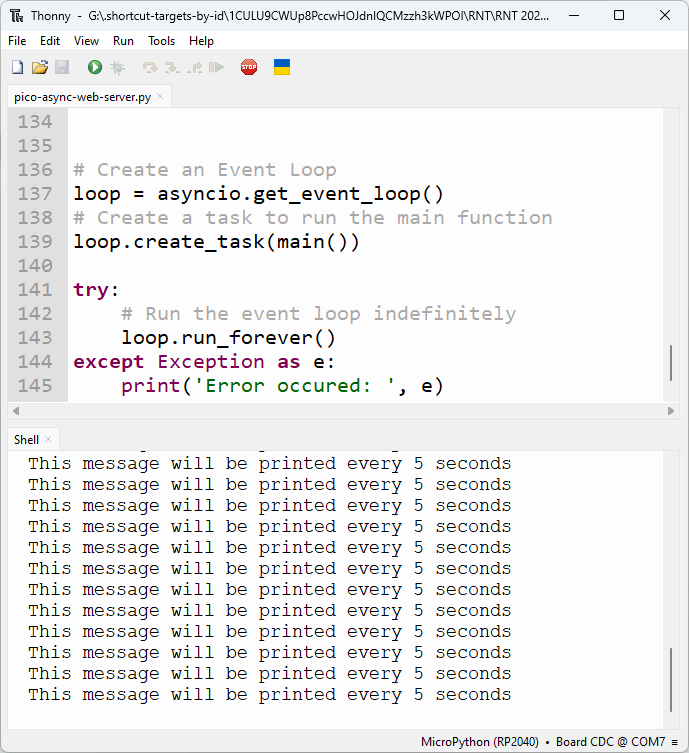Screen dimensions: 689x753
Task: Click the Save floppy disk icon
Action: pos(62,67)
